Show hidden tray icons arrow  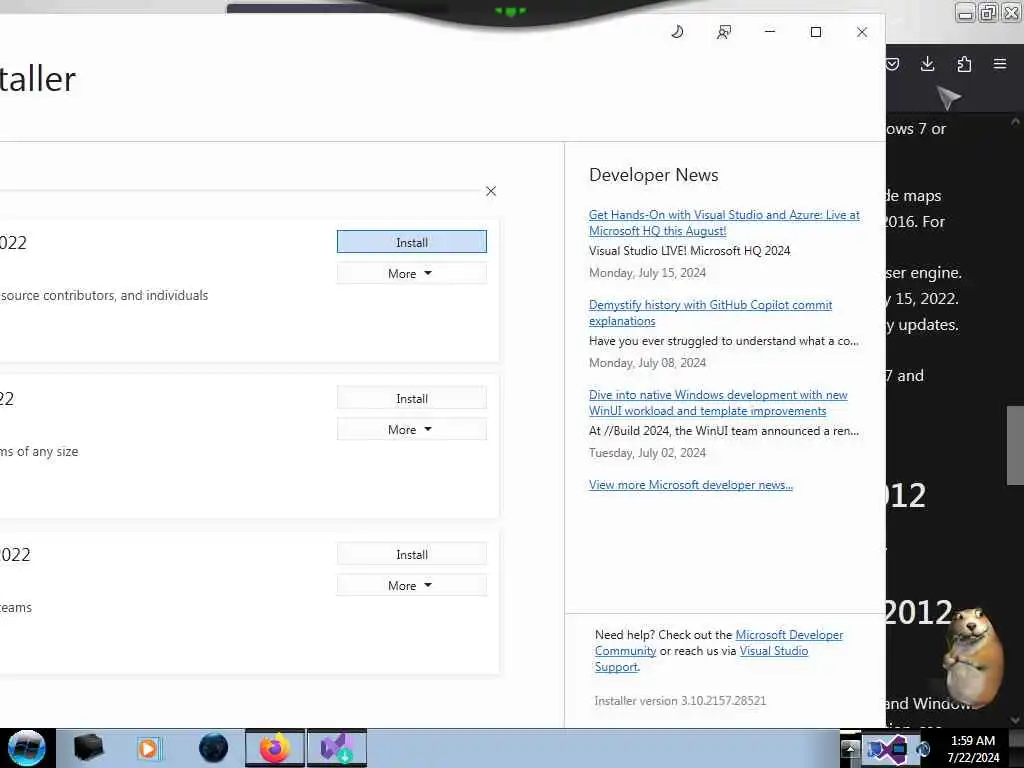coord(850,748)
